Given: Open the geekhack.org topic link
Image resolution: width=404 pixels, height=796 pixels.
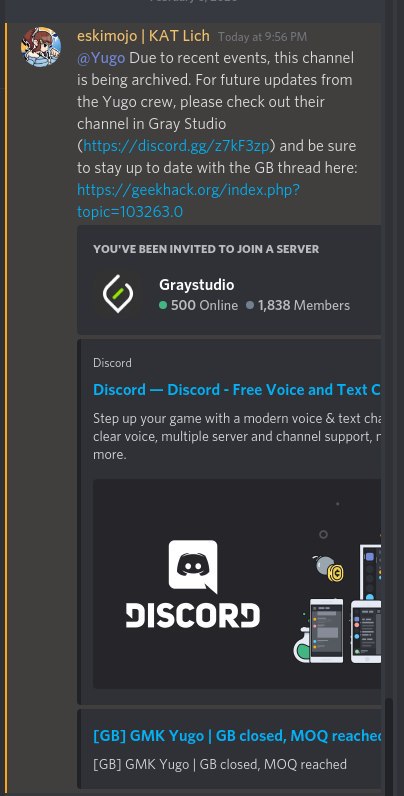Looking at the screenshot, I should click(x=188, y=201).
